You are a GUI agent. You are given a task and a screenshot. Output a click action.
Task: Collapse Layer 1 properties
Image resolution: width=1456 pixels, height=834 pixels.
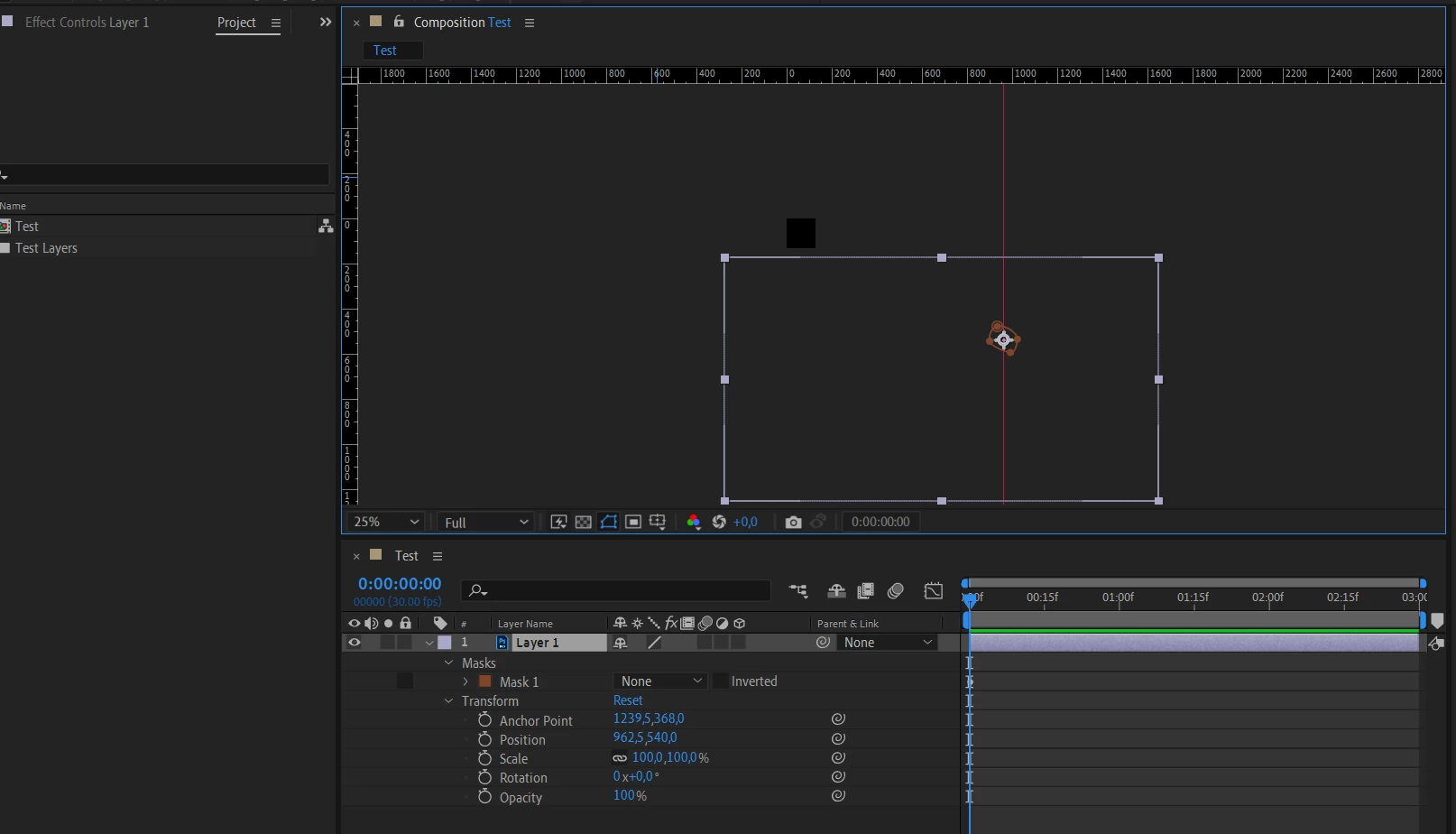point(429,643)
